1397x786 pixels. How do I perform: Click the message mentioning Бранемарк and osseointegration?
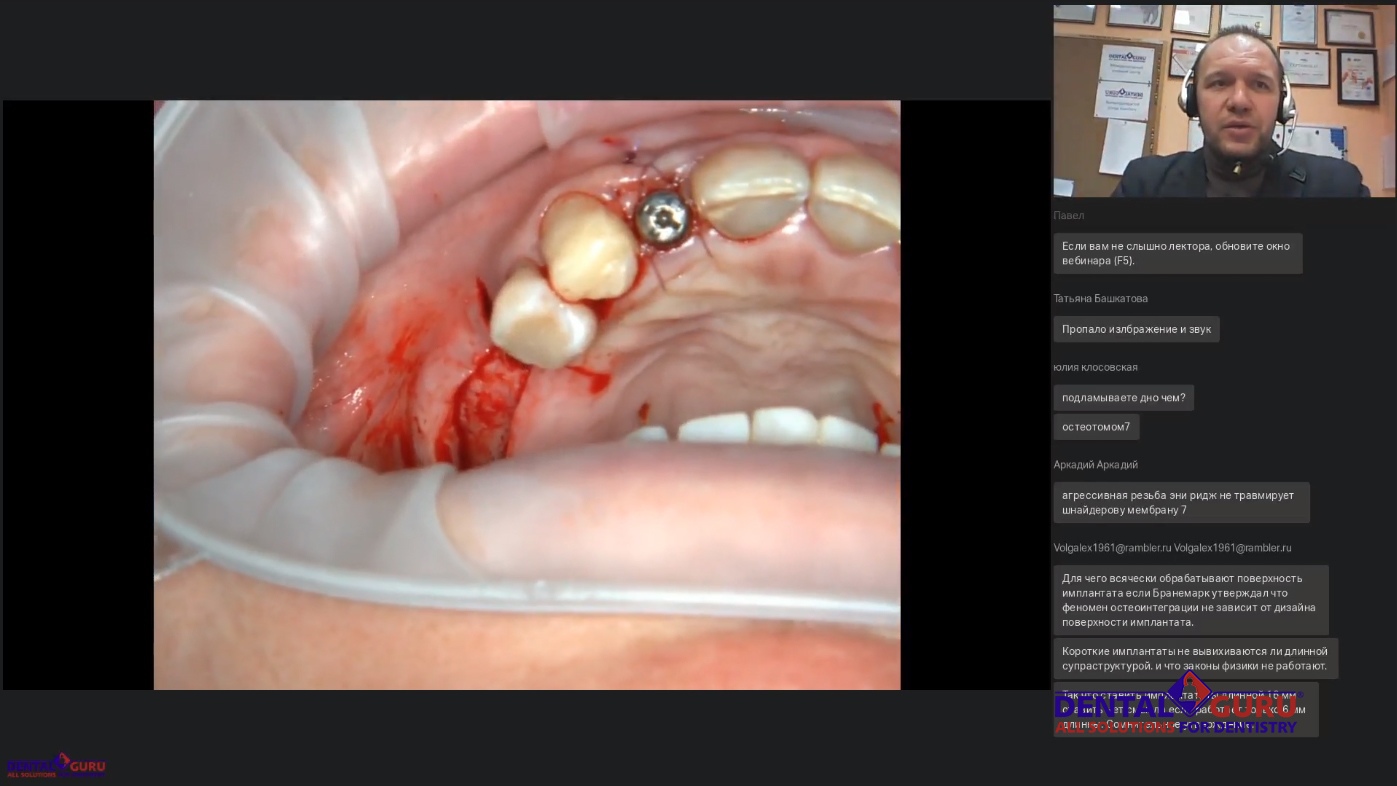(1189, 600)
